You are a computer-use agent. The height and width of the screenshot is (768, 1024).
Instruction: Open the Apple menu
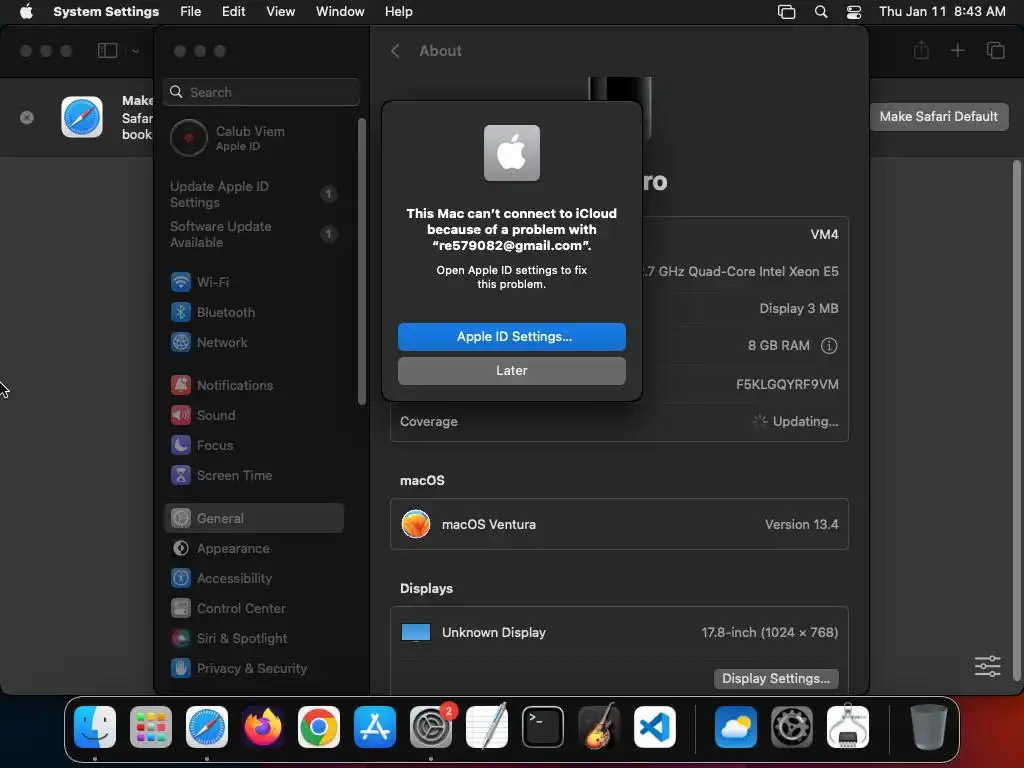click(x=26, y=11)
